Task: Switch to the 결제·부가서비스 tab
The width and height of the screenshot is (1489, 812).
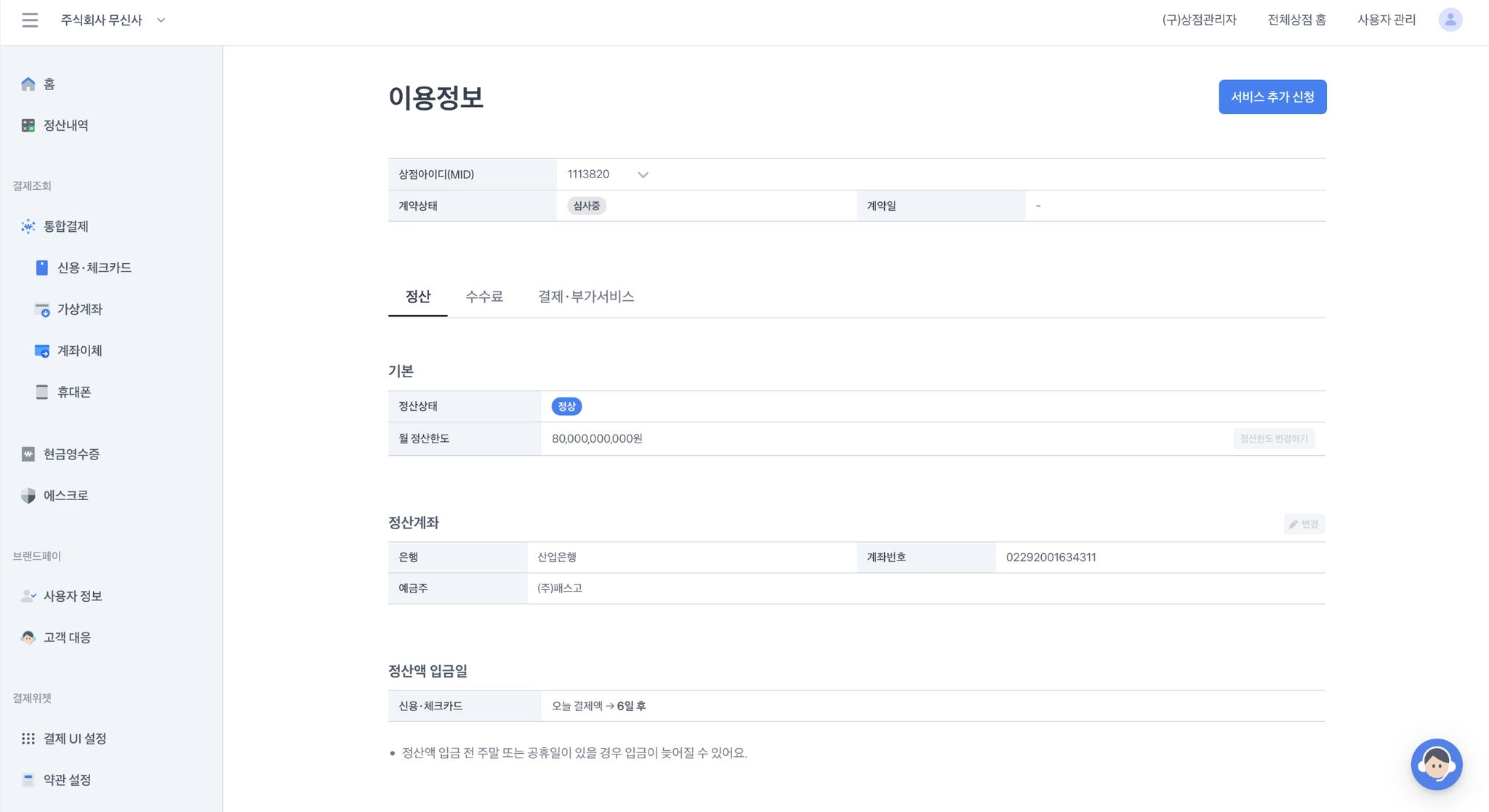Action: click(586, 297)
